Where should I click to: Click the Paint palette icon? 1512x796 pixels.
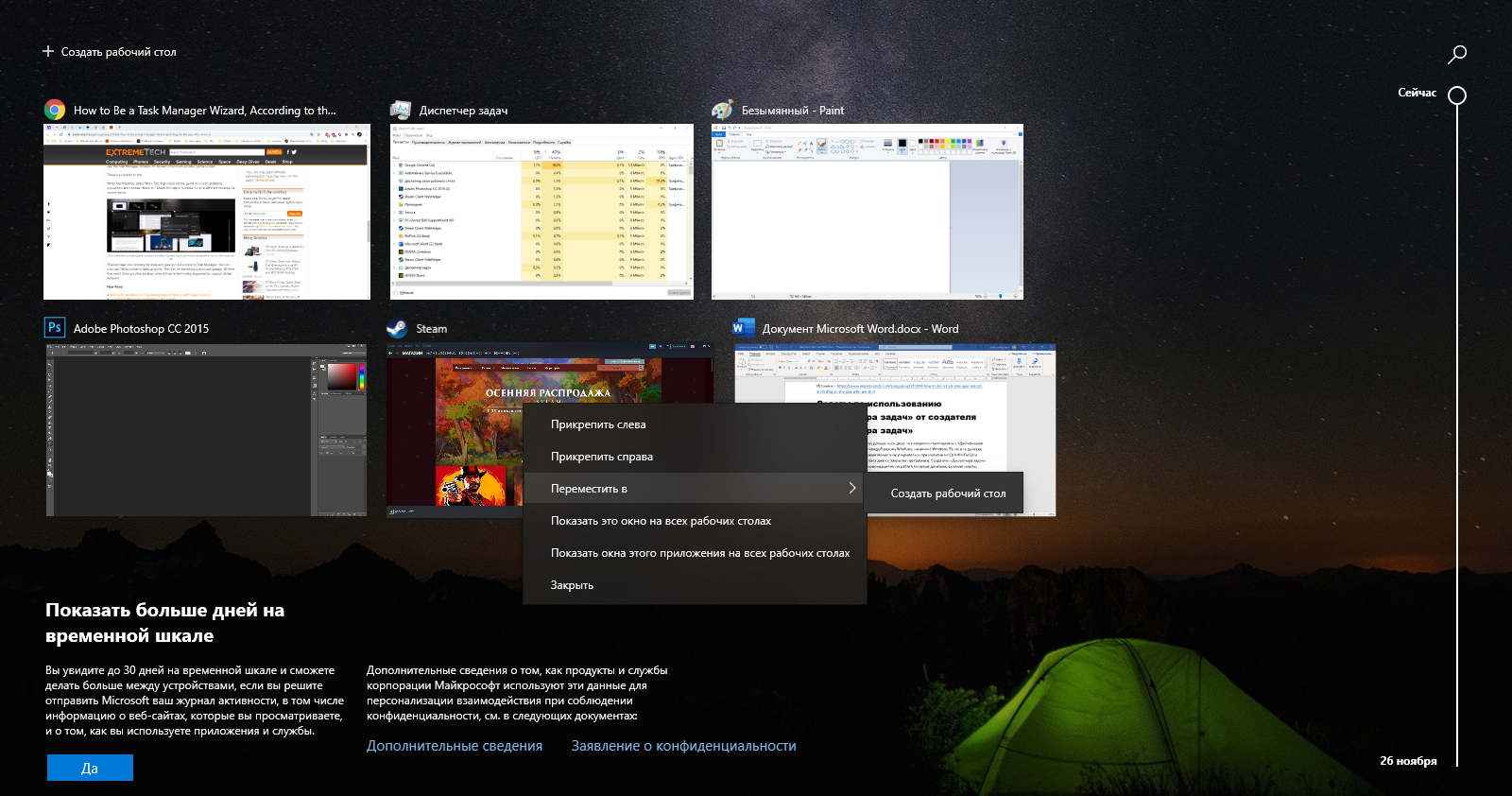tap(723, 110)
